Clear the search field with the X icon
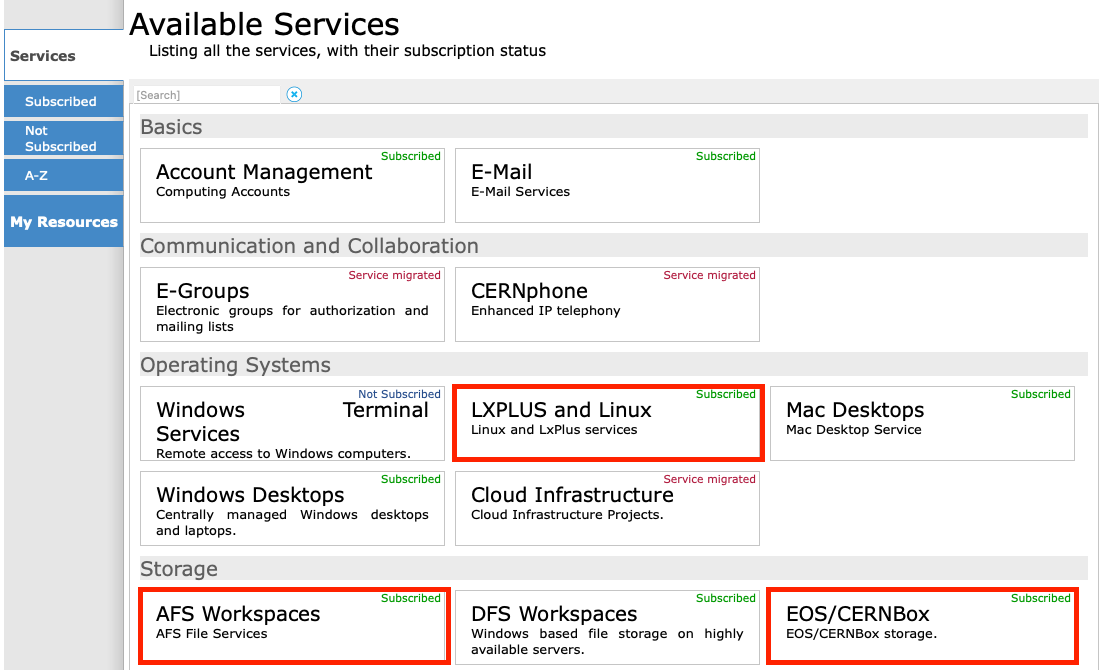 pyautogui.click(x=294, y=94)
